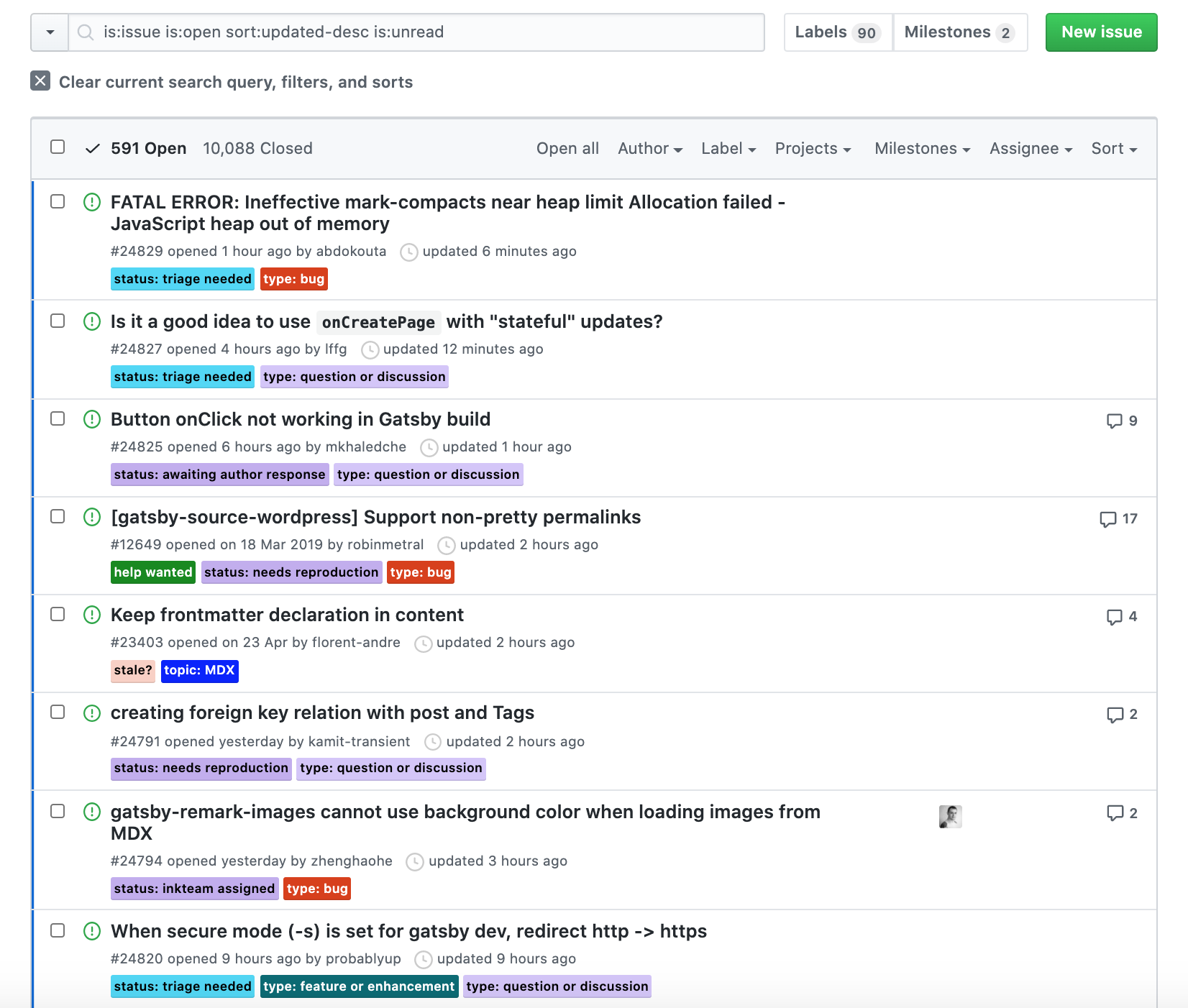The image size is (1188, 1008).
Task: Open the Filters dropdown left of search box
Action: (50, 32)
